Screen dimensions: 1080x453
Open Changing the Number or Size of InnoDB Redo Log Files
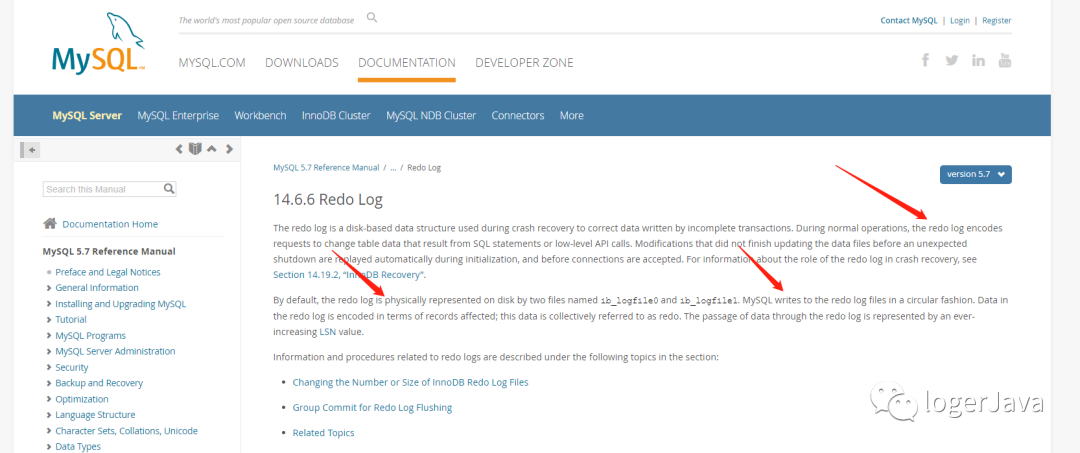click(x=411, y=382)
